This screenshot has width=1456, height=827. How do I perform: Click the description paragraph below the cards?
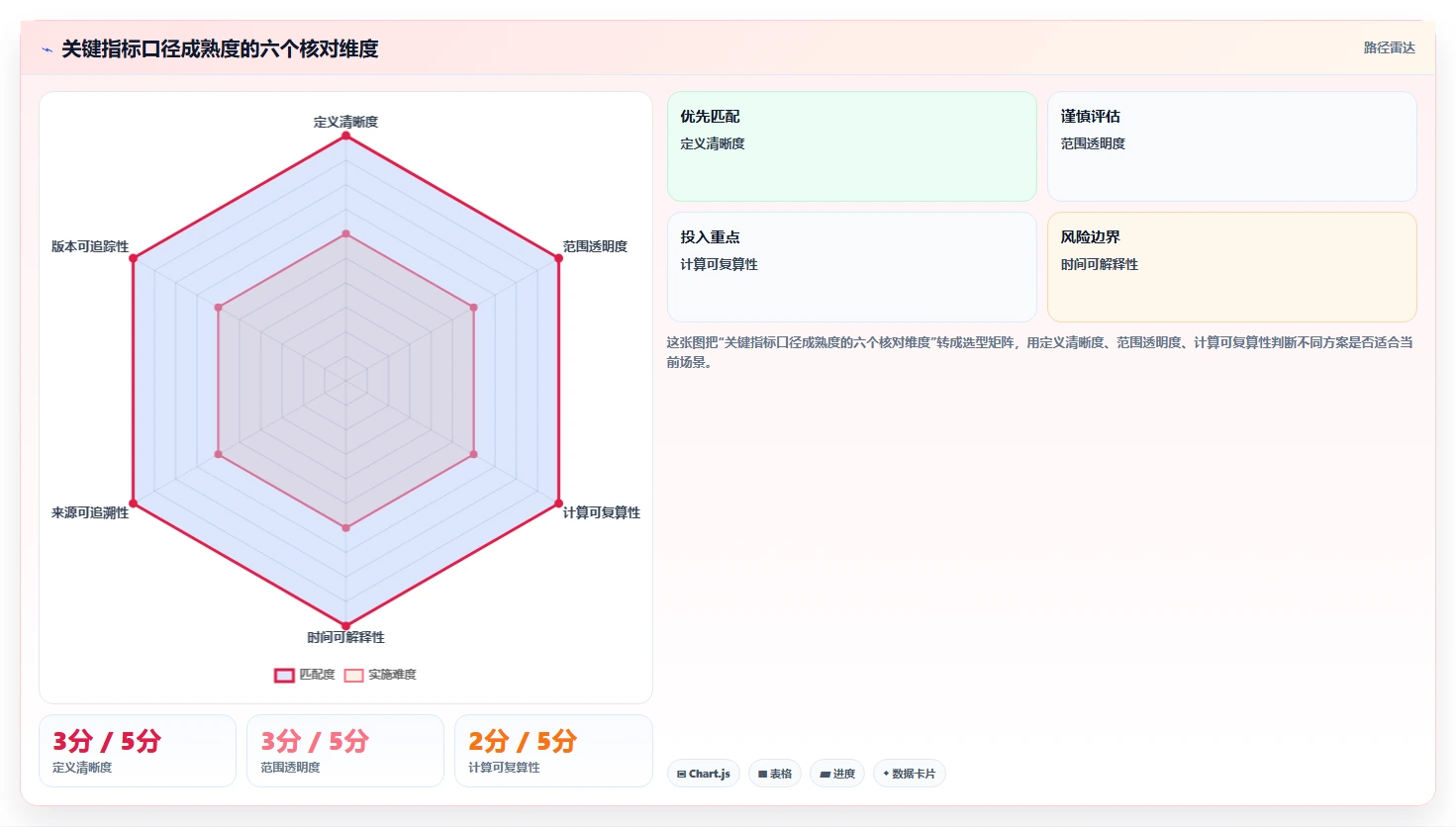1039,352
